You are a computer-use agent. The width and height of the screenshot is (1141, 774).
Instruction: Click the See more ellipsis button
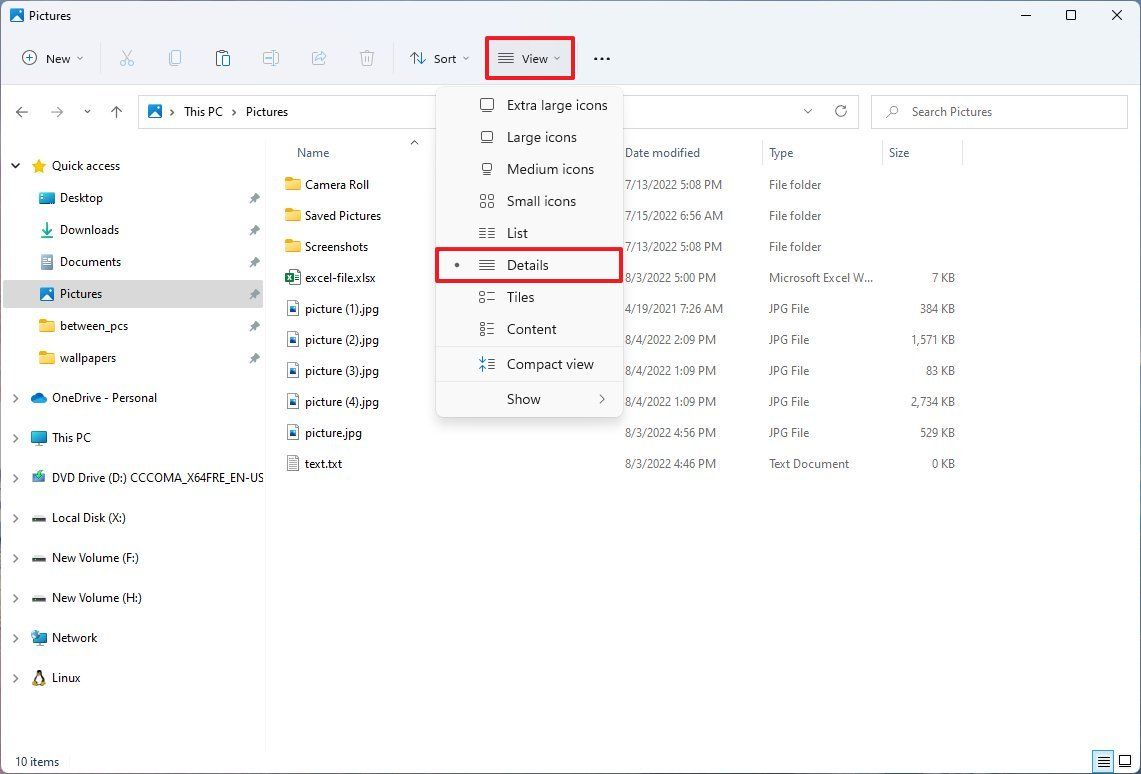601,58
